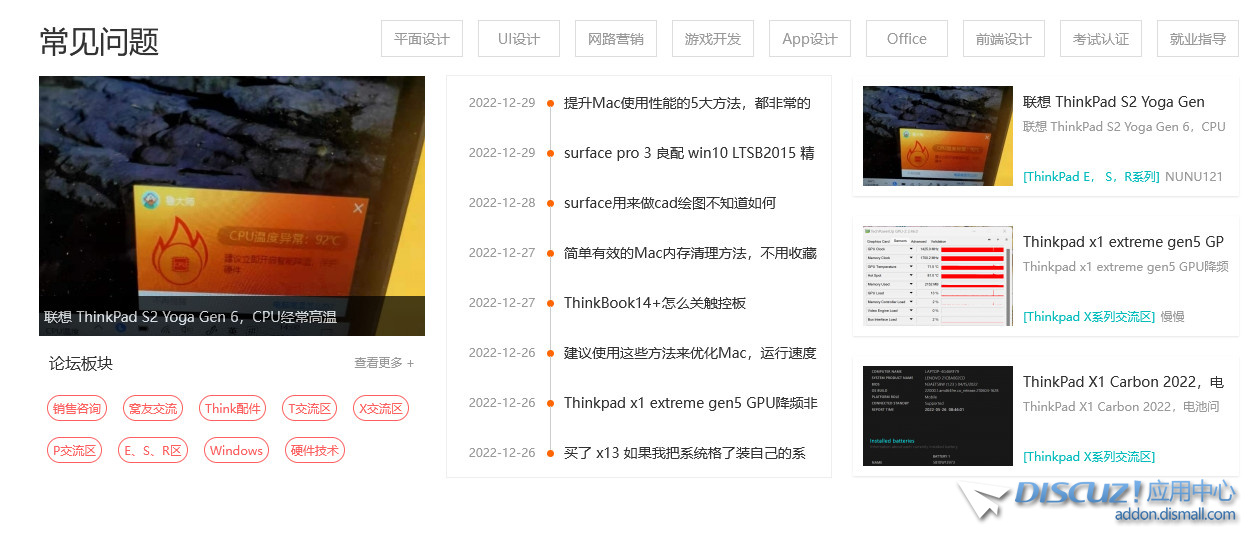This screenshot has width=1254, height=540.
Task: Open the 前端设计 tab
Action: point(1004,39)
